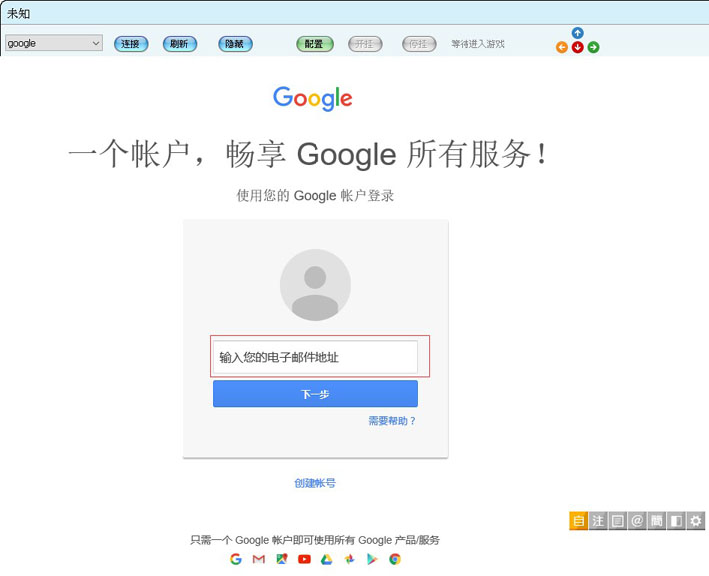Click the Gmail icon at page bottom
The width and height of the screenshot is (709, 576).
click(x=259, y=559)
